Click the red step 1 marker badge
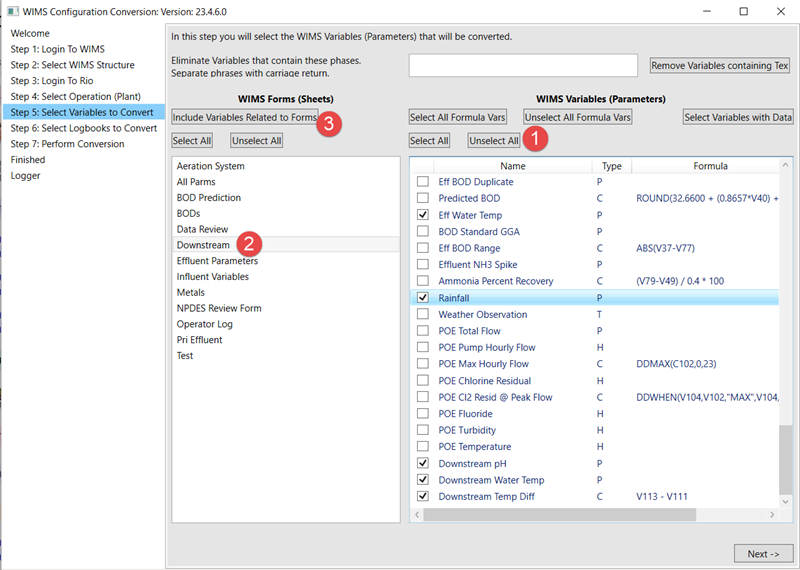This screenshot has height=570, width=800. pyautogui.click(x=536, y=139)
